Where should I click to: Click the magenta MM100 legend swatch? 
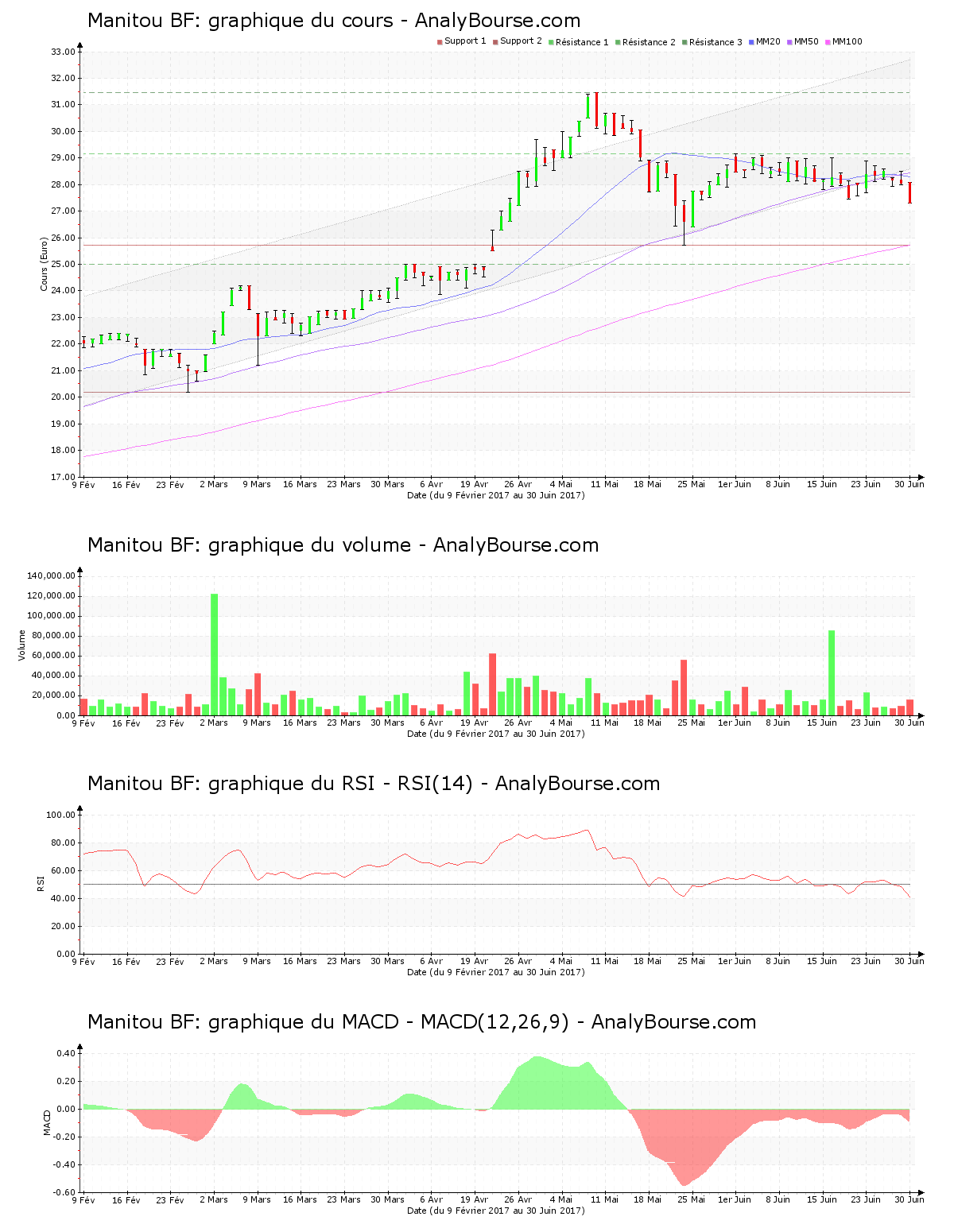[x=828, y=42]
